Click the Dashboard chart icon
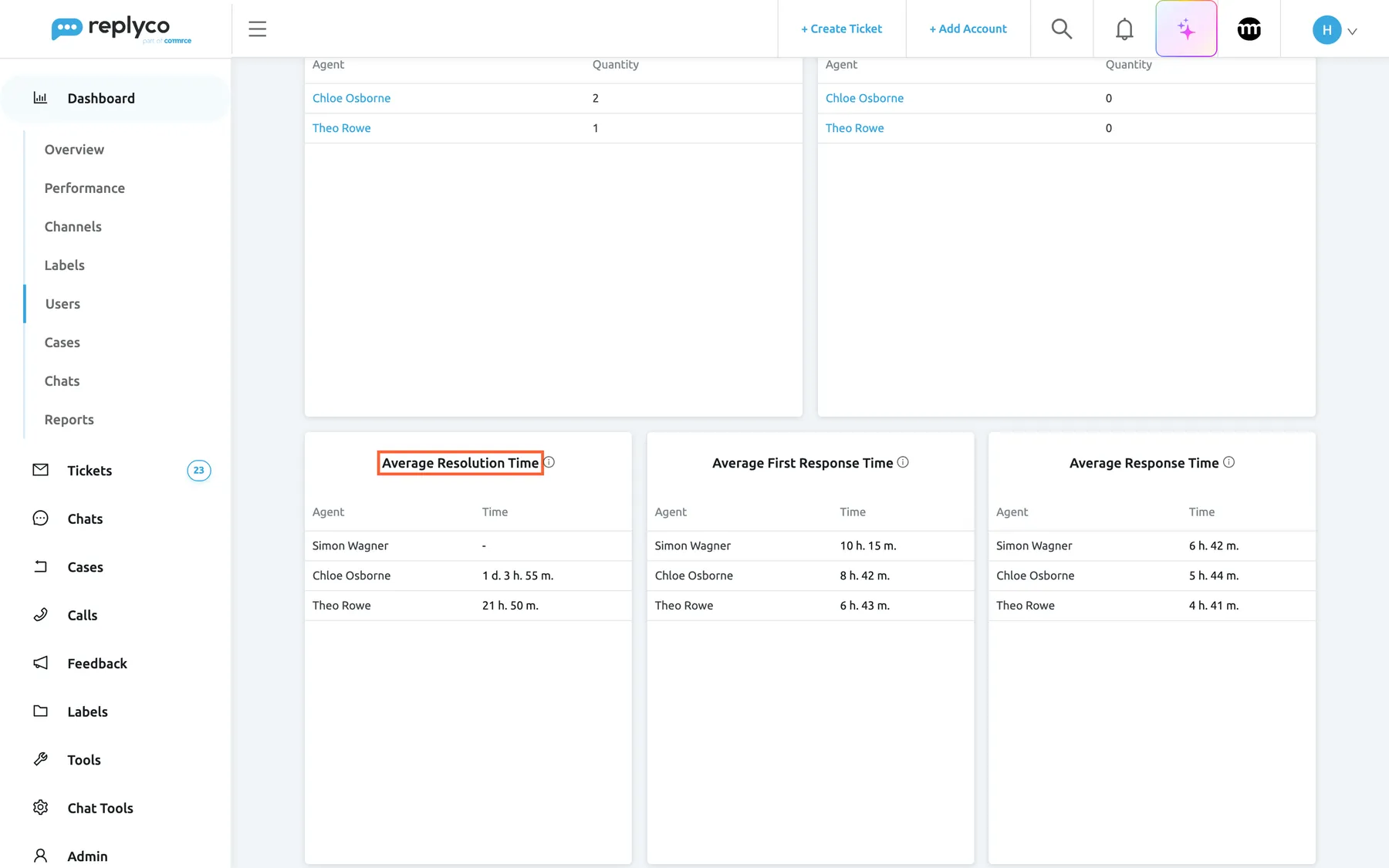Screen dimensions: 1389x868 coord(40,98)
